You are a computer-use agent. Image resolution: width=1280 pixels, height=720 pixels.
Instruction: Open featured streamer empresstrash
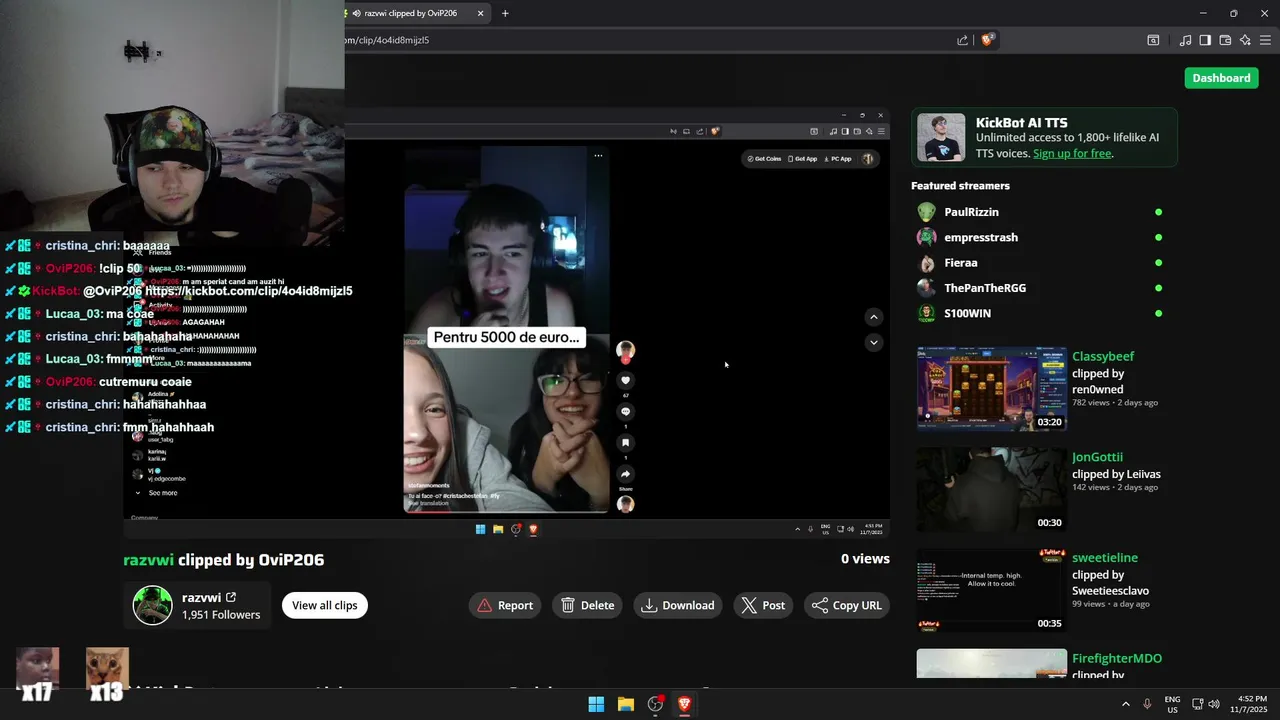point(981,237)
